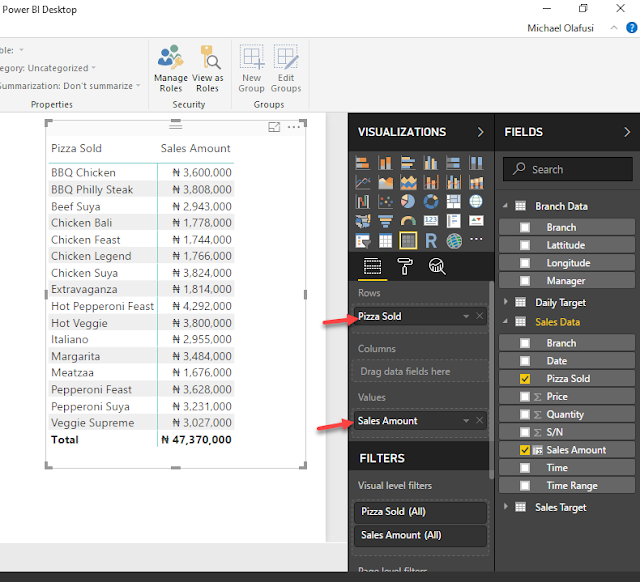The height and width of the screenshot is (582, 640).
Task: Click the Fields search box
Action: click(x=568, y=169)
